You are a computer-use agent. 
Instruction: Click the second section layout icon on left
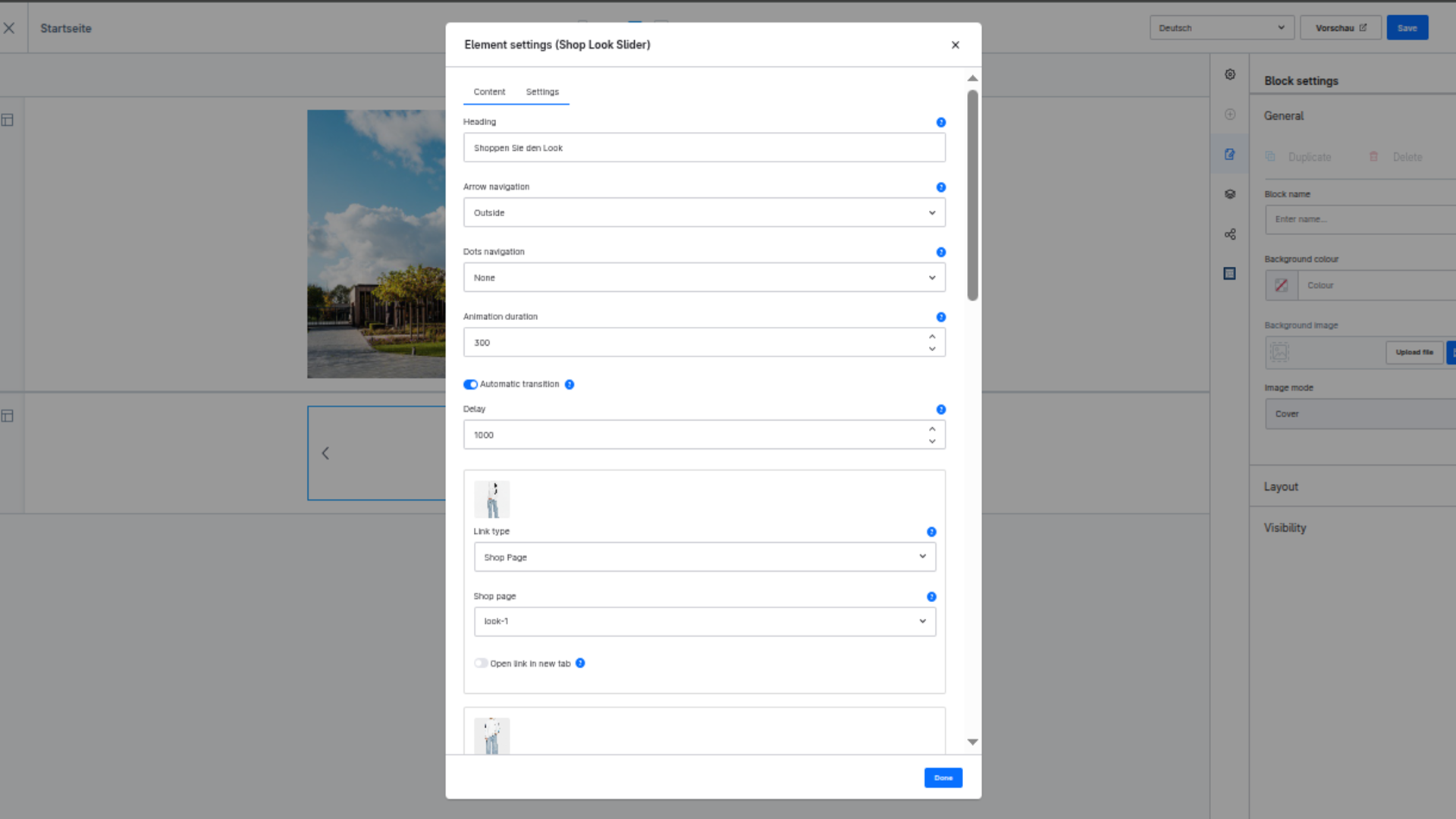point(8,416)
